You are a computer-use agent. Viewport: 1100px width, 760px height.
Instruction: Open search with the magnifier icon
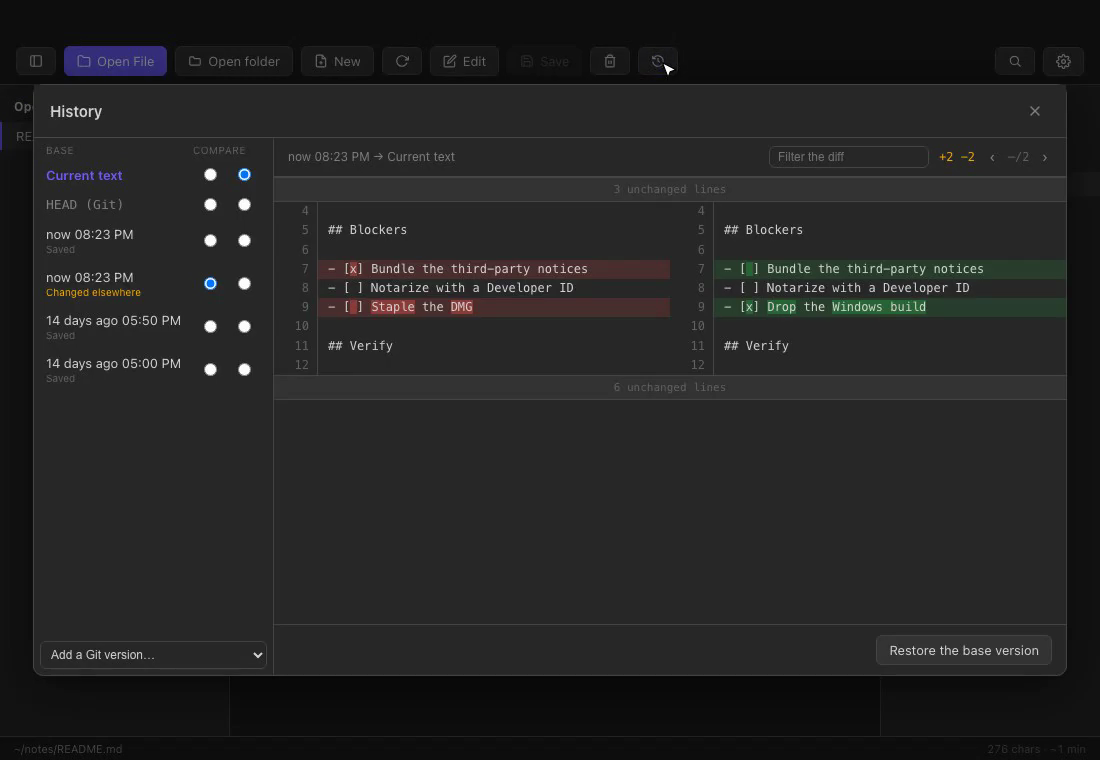click(x=1014, y=61)
